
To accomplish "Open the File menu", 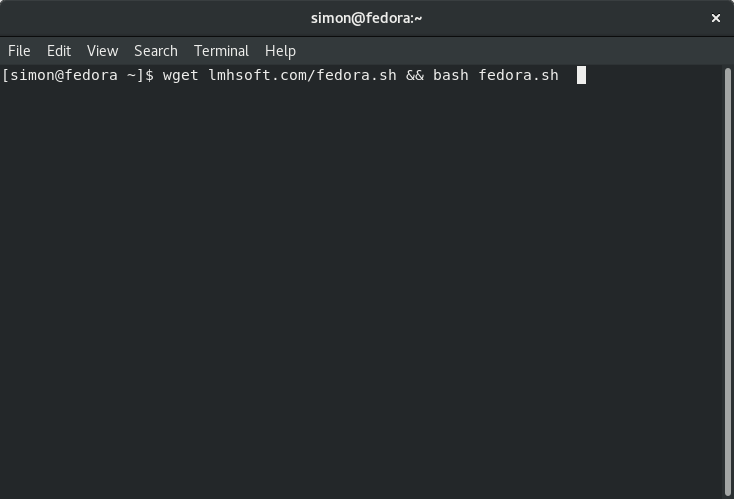I will pos(19,51).
